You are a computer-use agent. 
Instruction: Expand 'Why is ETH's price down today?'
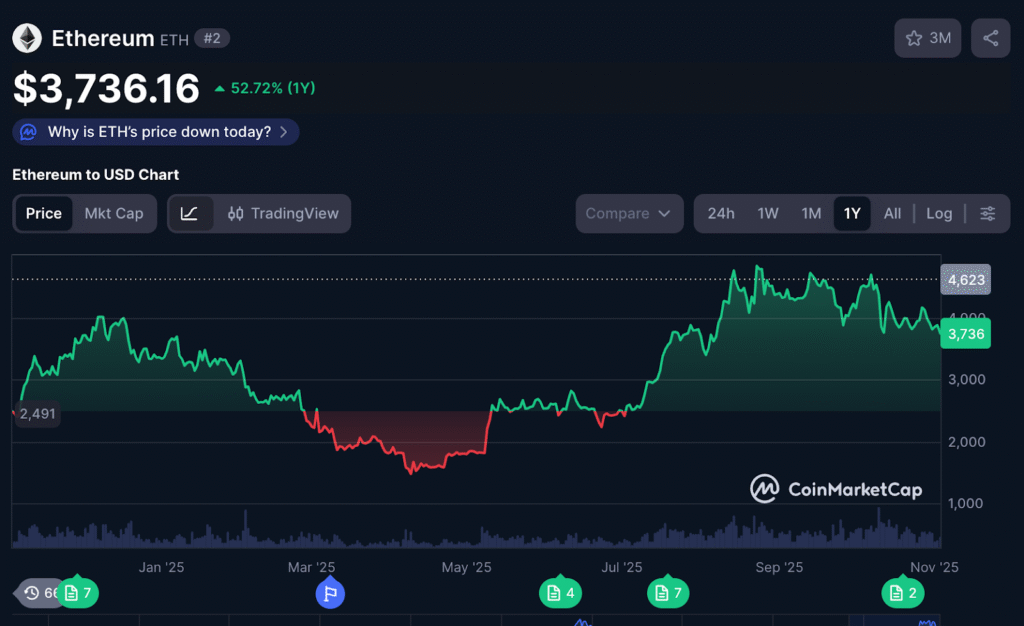(x=156, y=132)
